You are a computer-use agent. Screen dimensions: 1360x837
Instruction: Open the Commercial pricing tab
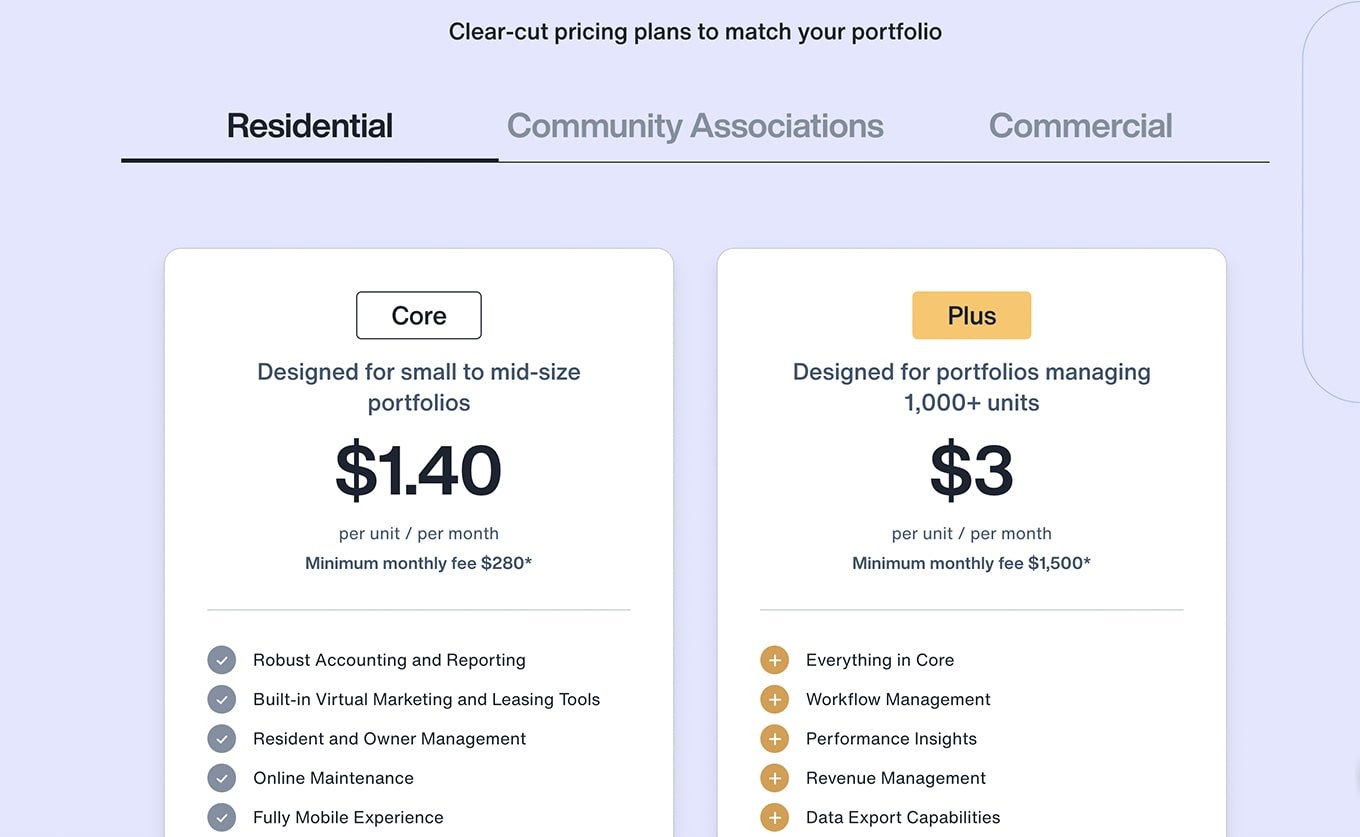point(1080,126)
